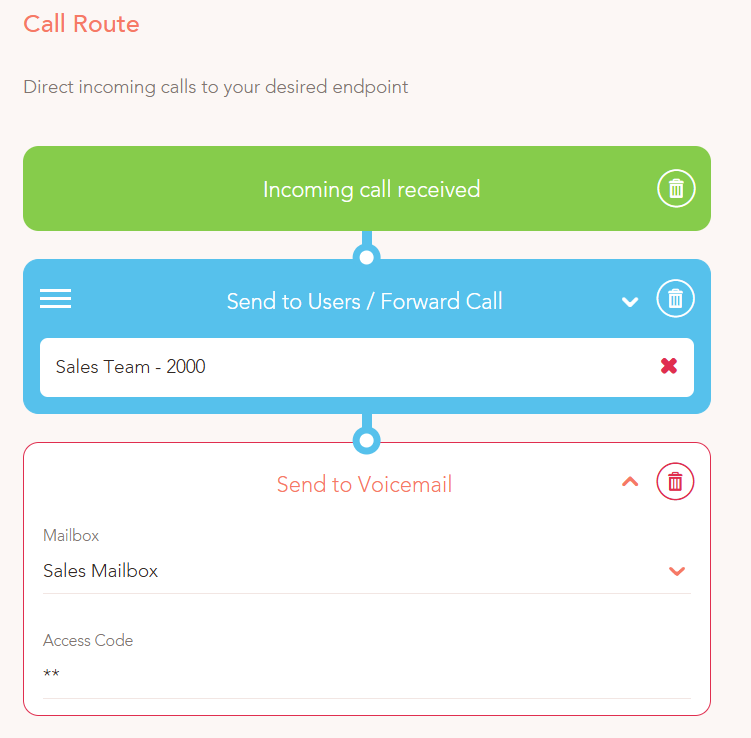Viewport: 751px width, 738px height.
Task: Select the Sales Mailbox field value
Action: pyautogui.click(x=367, y=571)
